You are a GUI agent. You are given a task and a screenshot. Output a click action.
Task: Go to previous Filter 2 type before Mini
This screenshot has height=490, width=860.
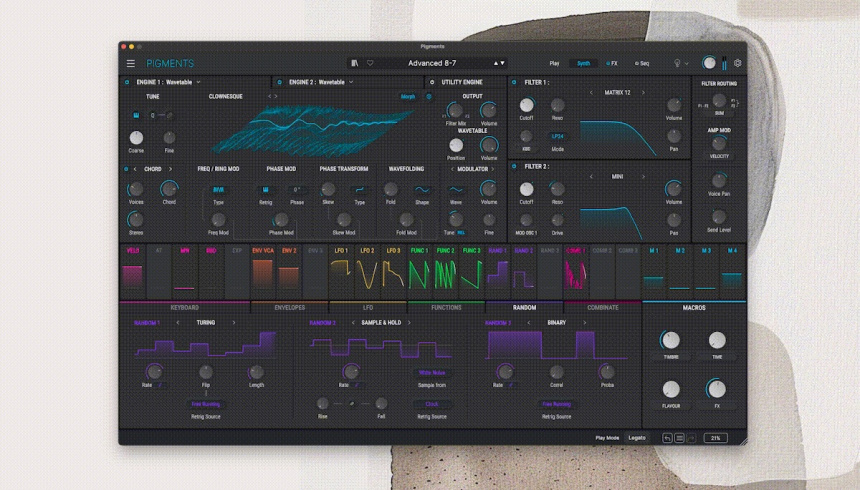tap(591, 177)
